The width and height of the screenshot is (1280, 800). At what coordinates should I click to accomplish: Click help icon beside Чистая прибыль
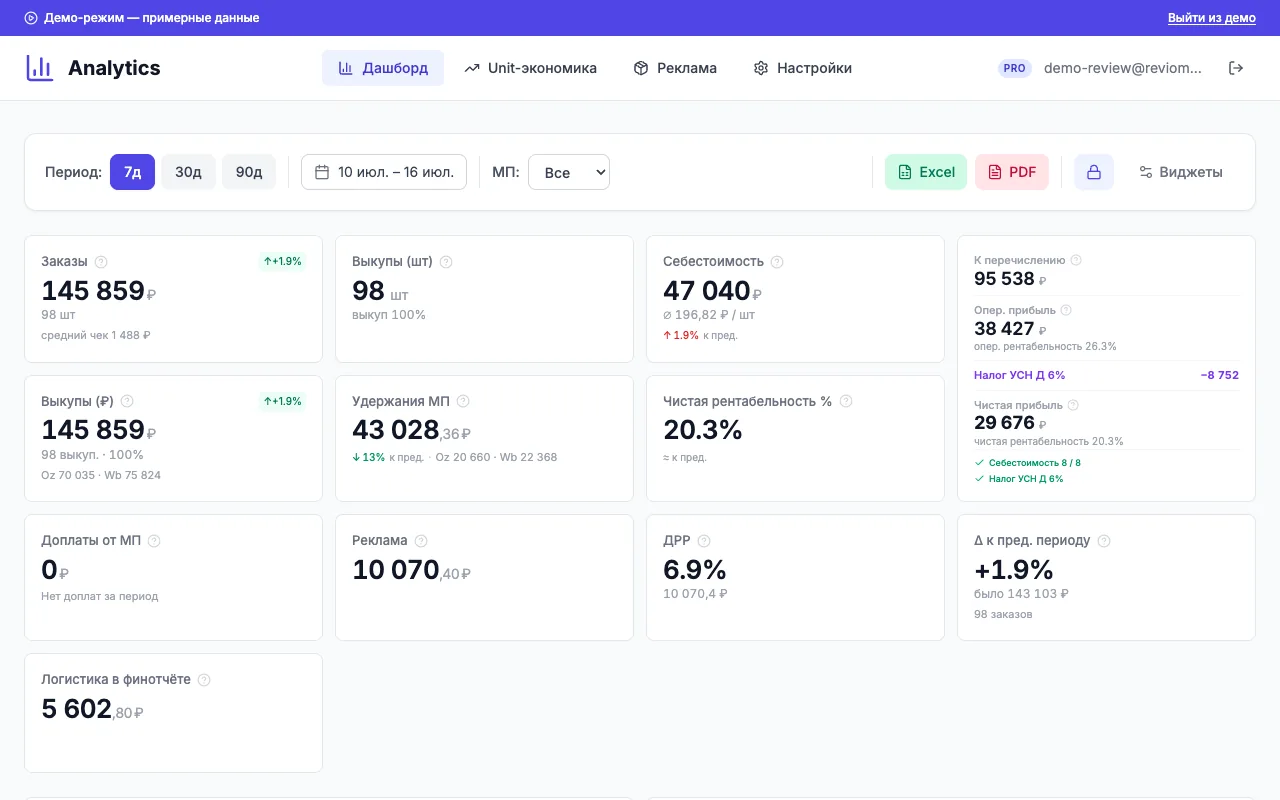[1073, 405]
